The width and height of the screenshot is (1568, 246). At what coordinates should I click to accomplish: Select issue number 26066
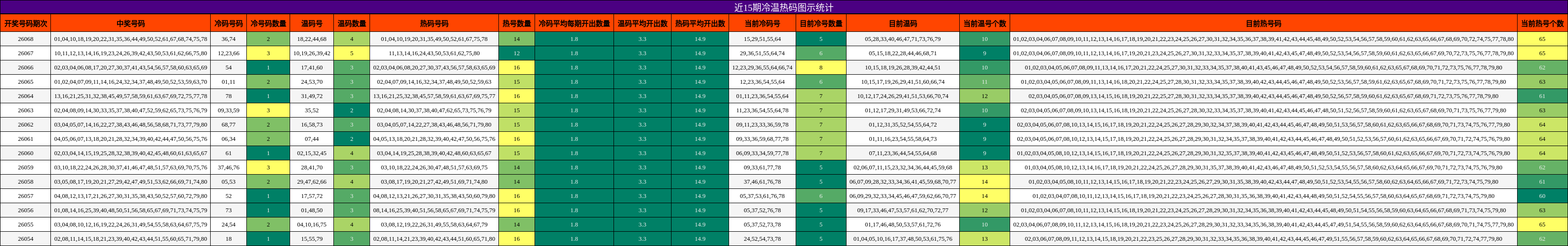tap(26, 68)
